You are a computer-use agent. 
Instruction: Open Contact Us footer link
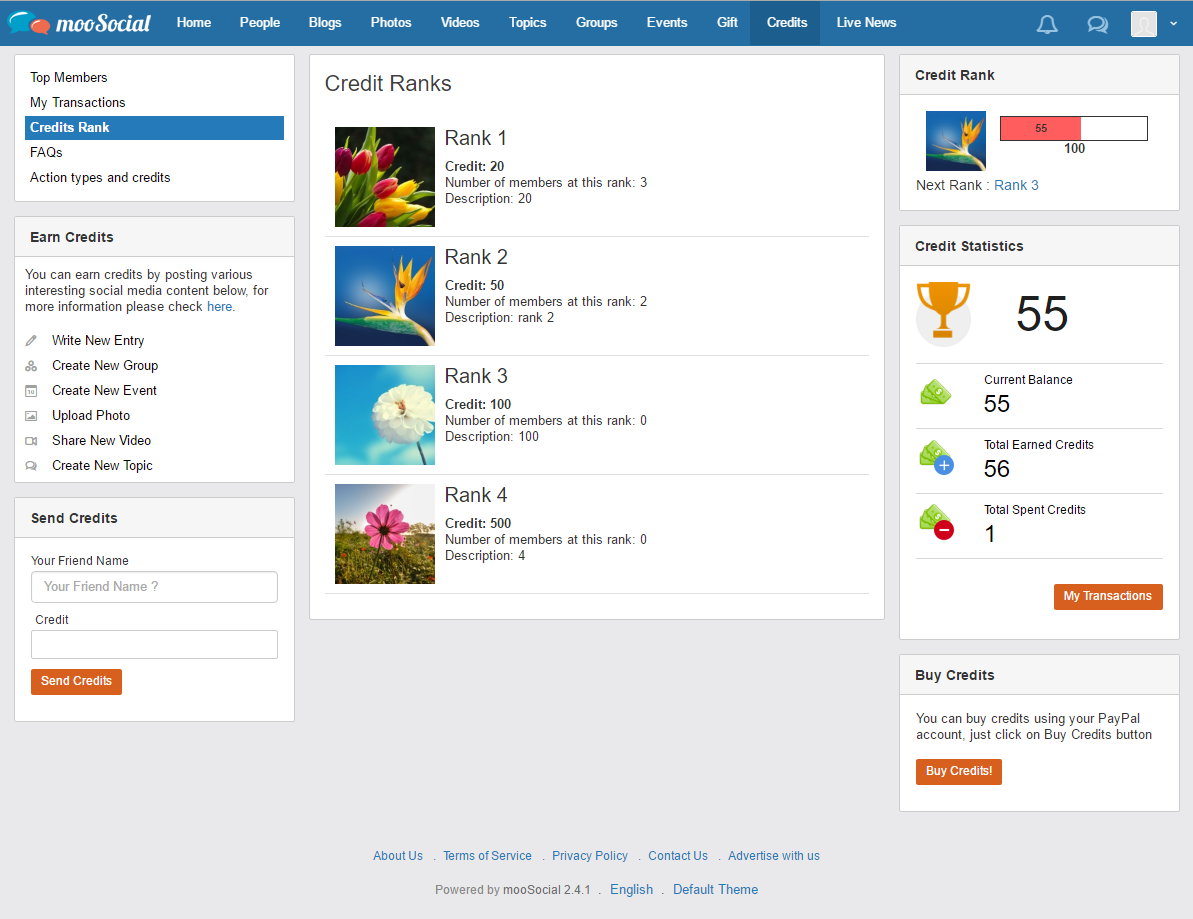pos(678,857)
